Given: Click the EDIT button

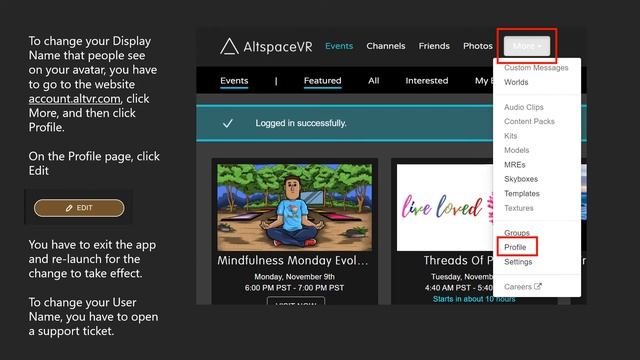Looking at the screenshot, I should tap(79, 208).
